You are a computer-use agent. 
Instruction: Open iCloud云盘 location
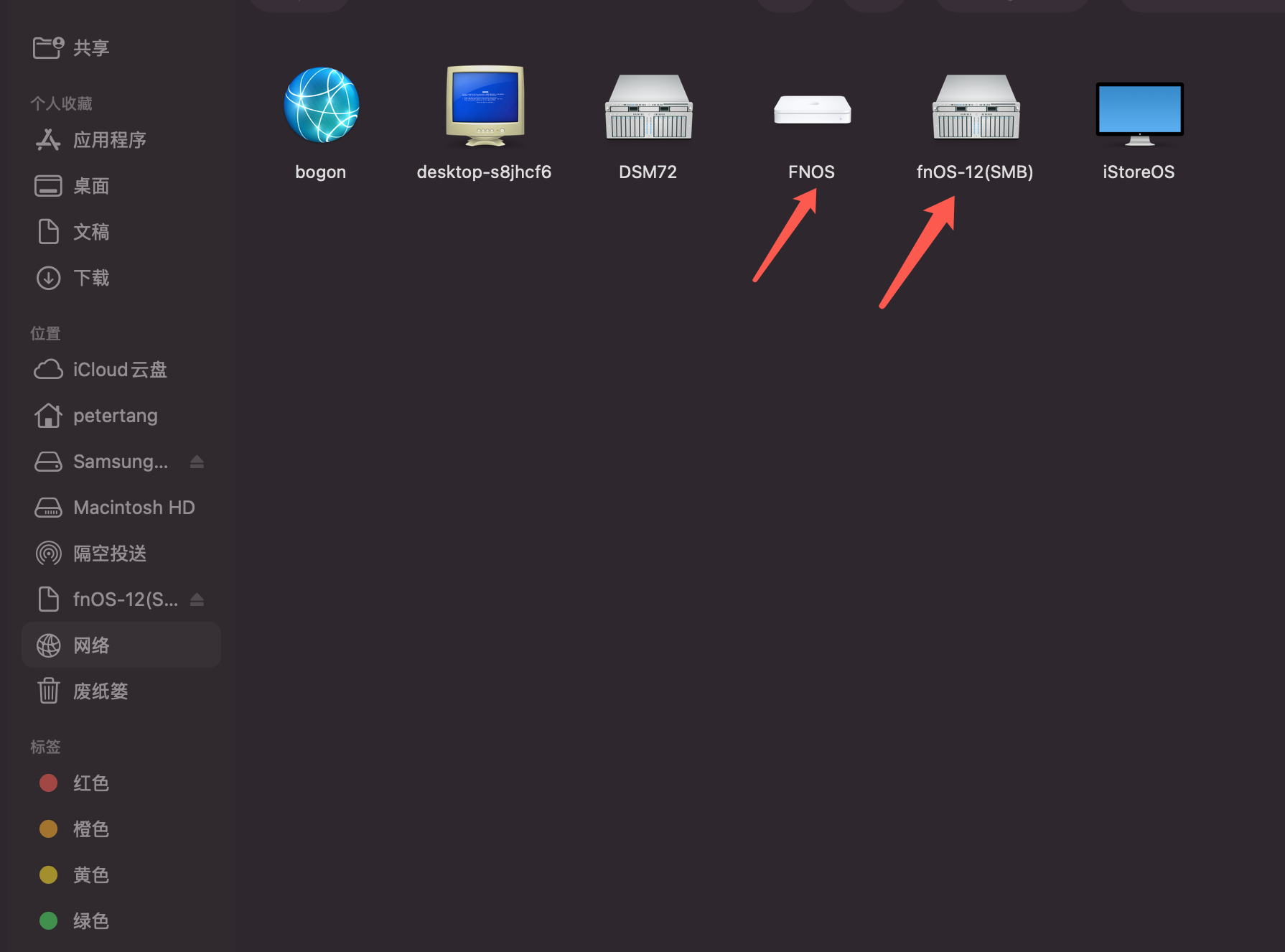[x=120, y=370]
